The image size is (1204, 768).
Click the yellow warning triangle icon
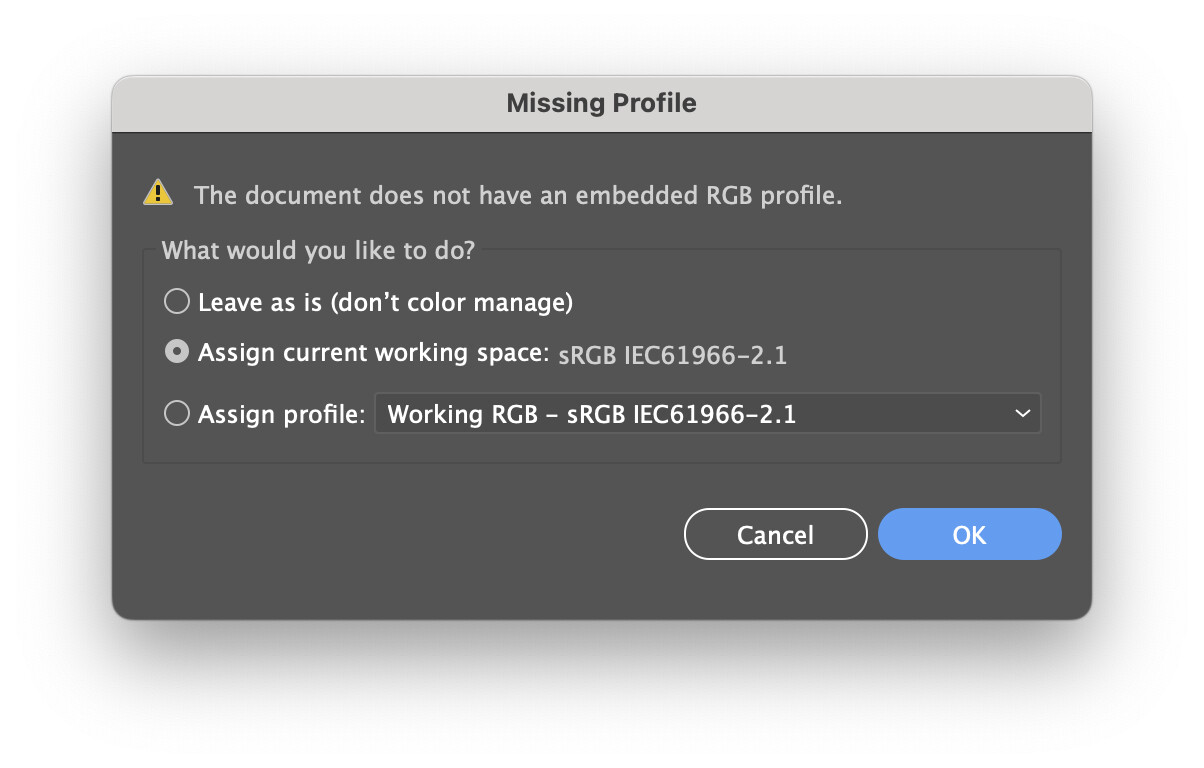[158, 192]
